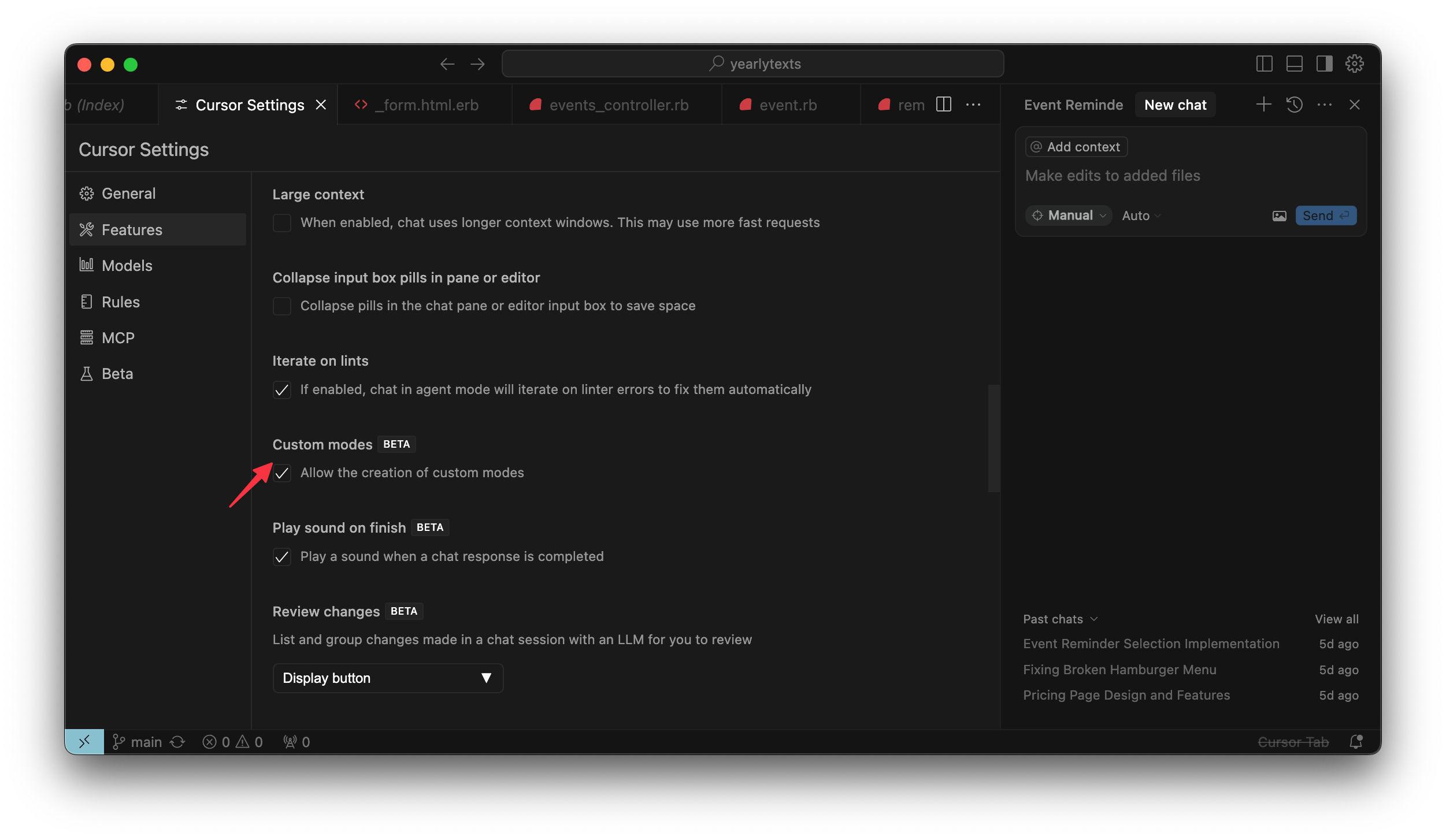Collapse the Past chats section

(x=1061, y=619)
